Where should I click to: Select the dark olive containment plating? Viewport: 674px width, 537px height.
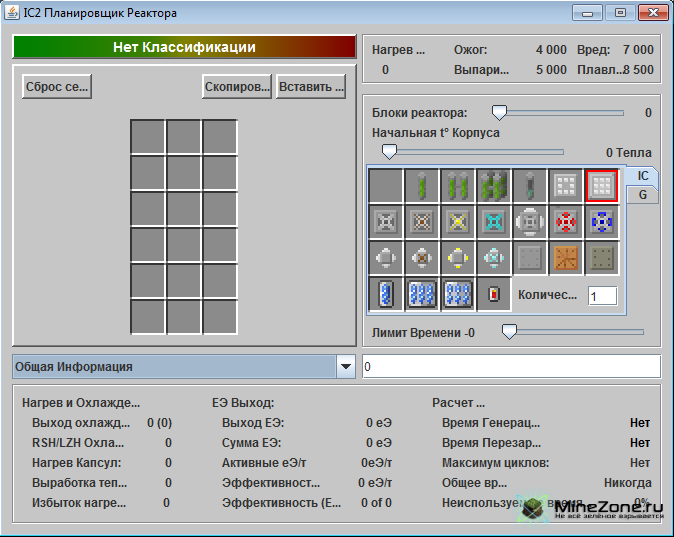[x=602, y=258]
